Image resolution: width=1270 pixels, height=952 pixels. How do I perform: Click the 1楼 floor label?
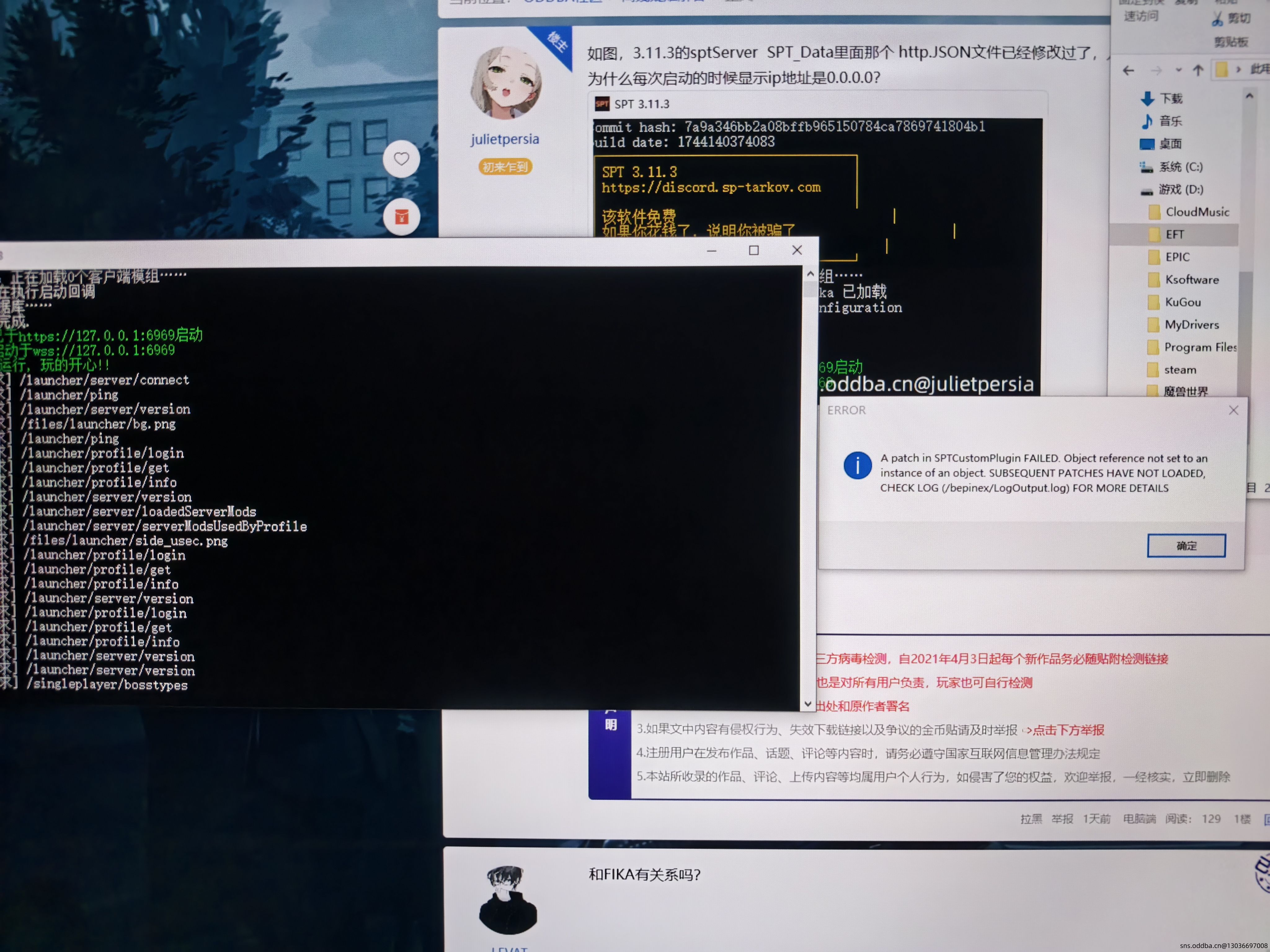pyautogui.click(x=1242, y=819)
